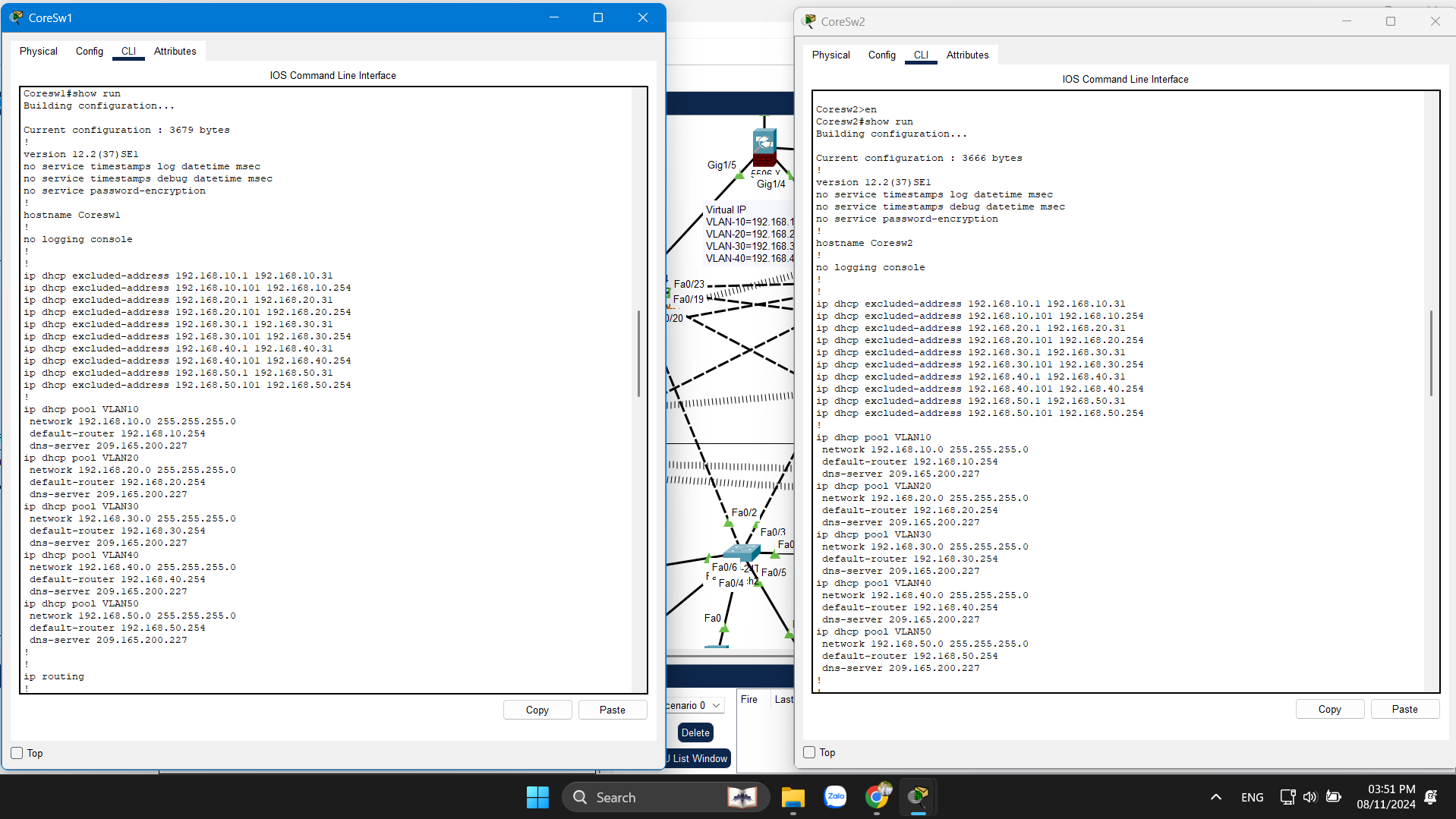Select the multilayer switch icon near Gig1/5

[x=764, y=147]
